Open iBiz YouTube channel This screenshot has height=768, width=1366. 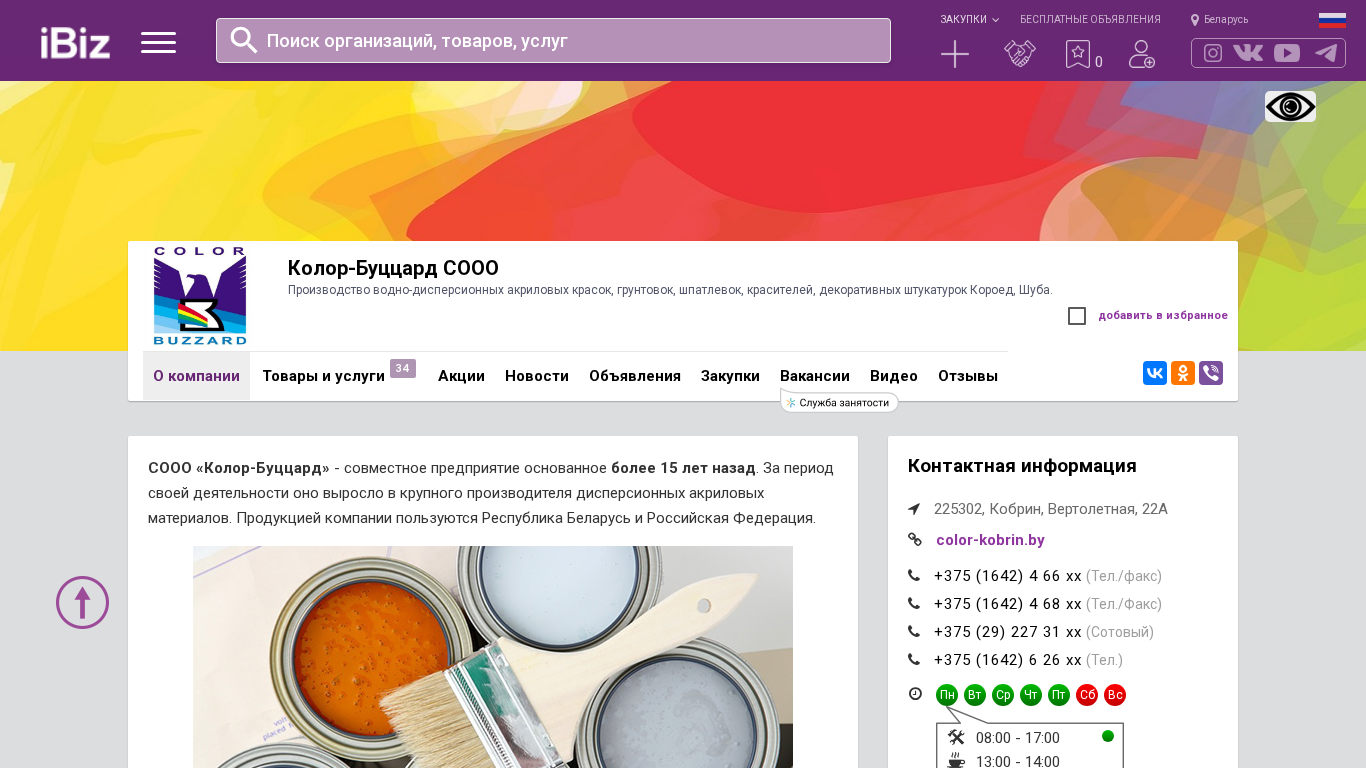1287,53
